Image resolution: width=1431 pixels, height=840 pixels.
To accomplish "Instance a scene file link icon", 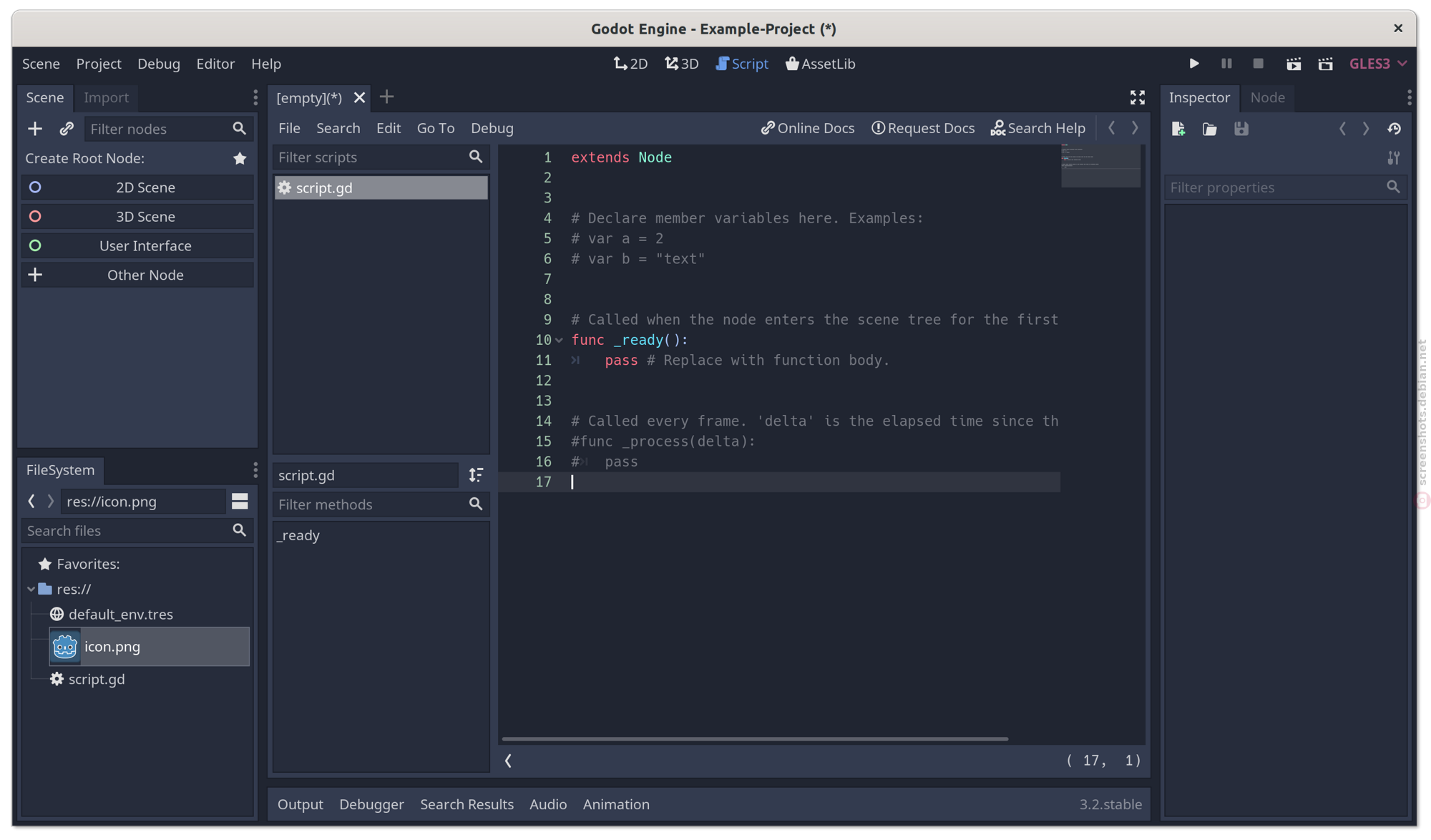I will [67, 129].
